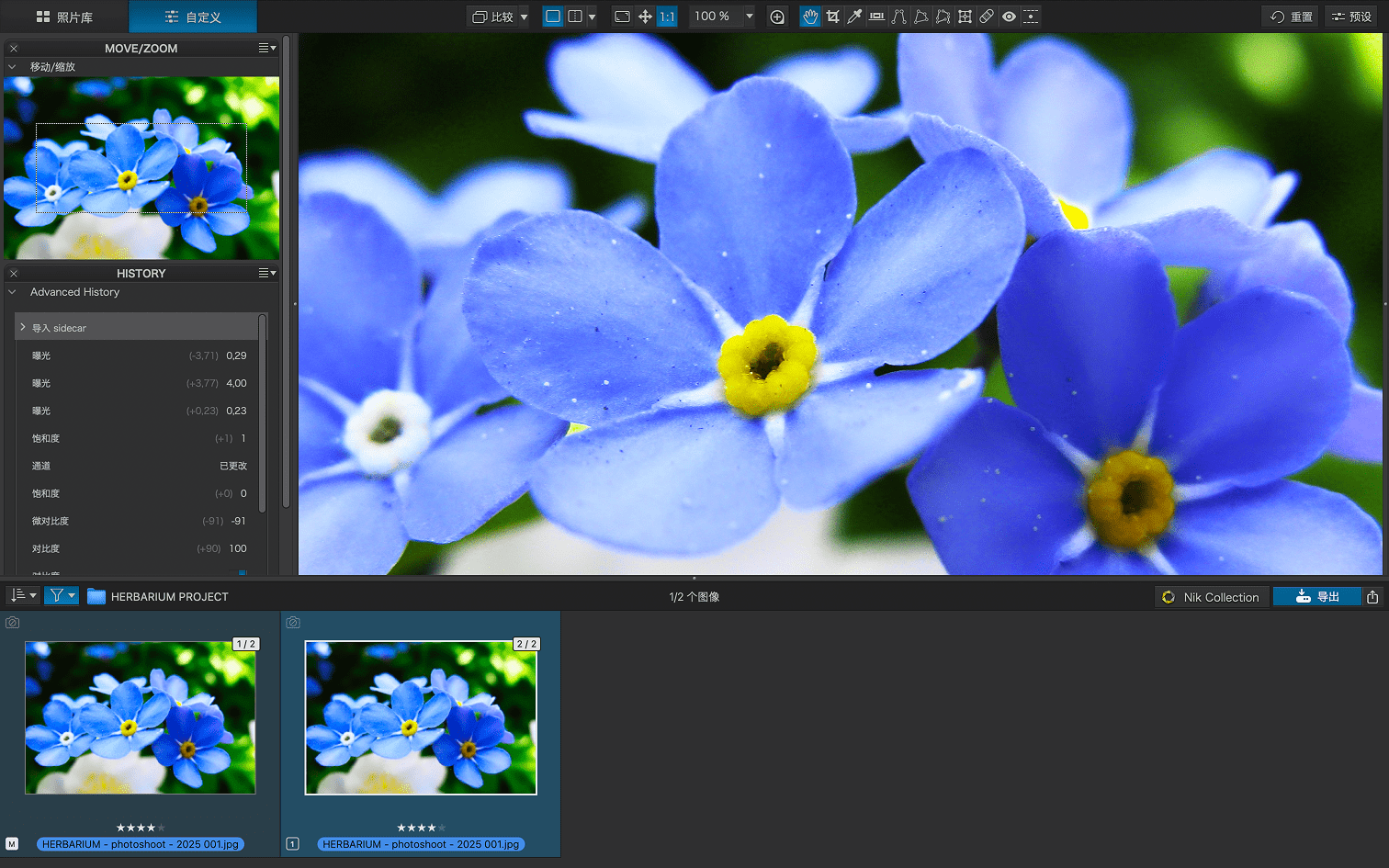Switch to split side-by-side view mode

(x=575, y=17)
